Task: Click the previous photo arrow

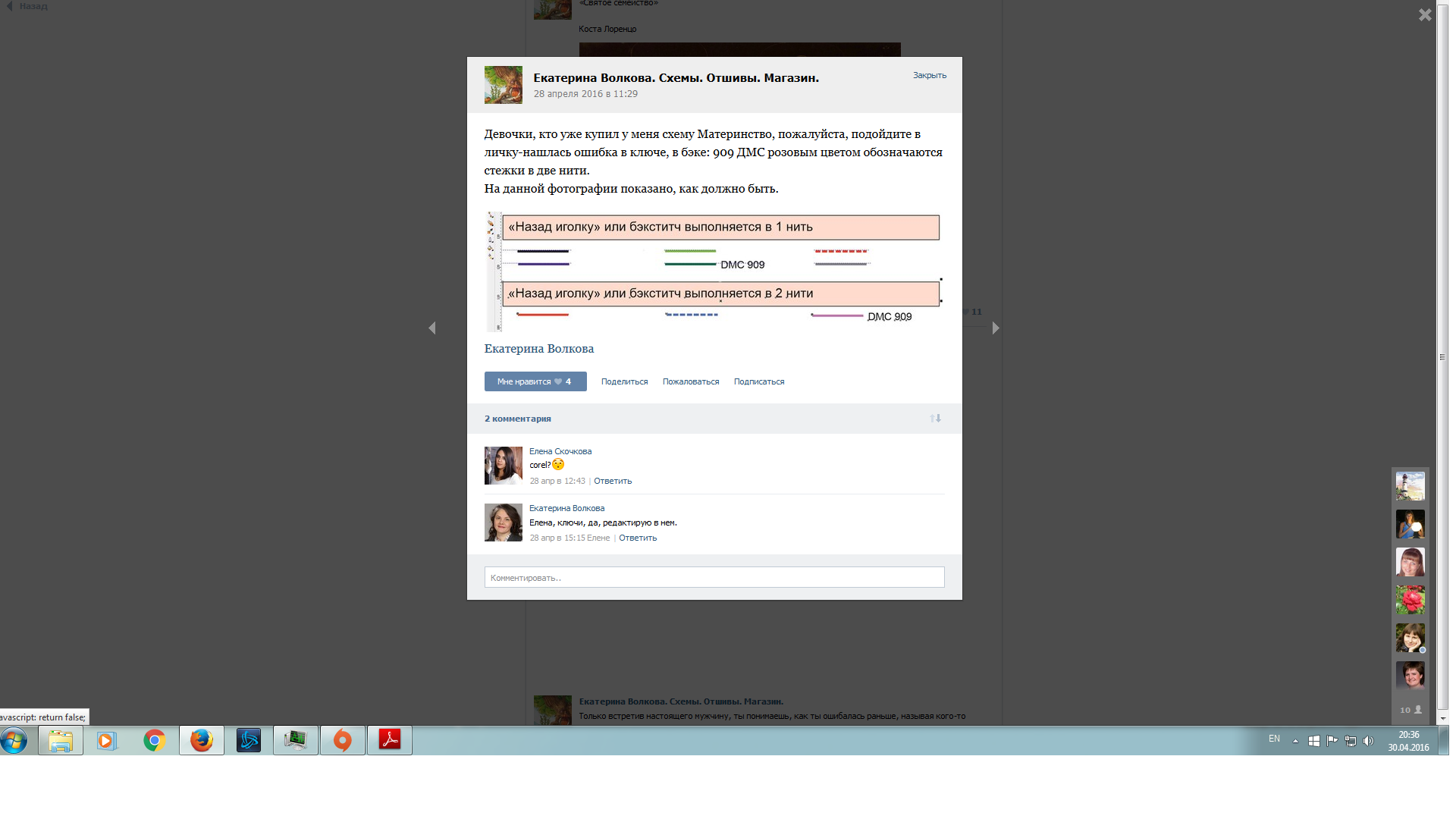Action: [432, 328]
